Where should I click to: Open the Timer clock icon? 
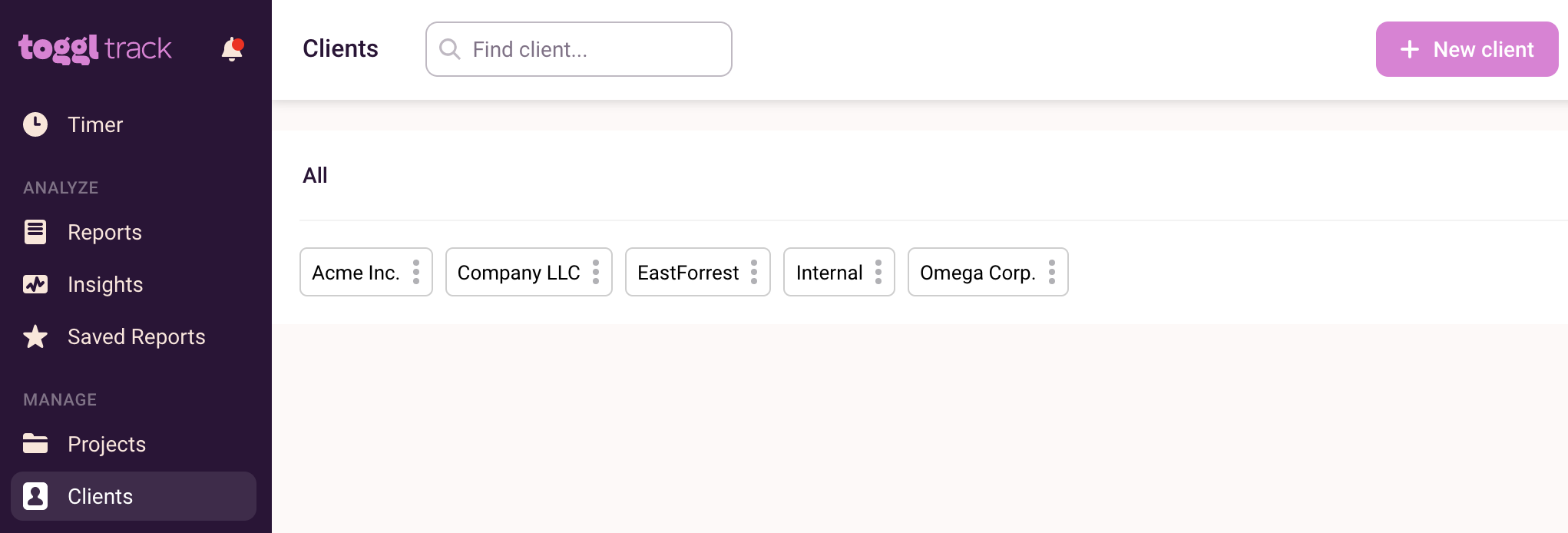coord(35,124)
